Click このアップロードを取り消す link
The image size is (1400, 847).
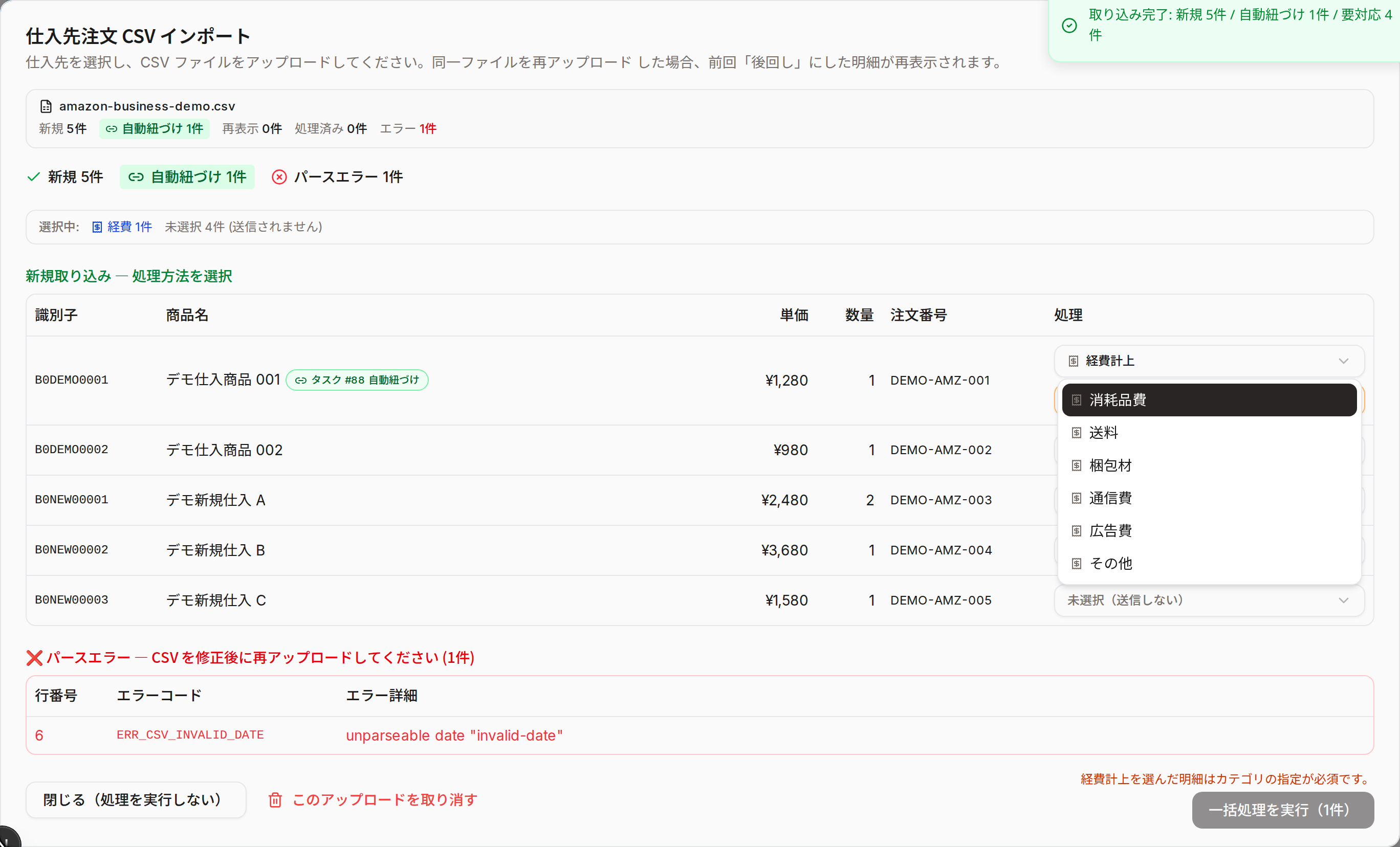pos(373,800)
